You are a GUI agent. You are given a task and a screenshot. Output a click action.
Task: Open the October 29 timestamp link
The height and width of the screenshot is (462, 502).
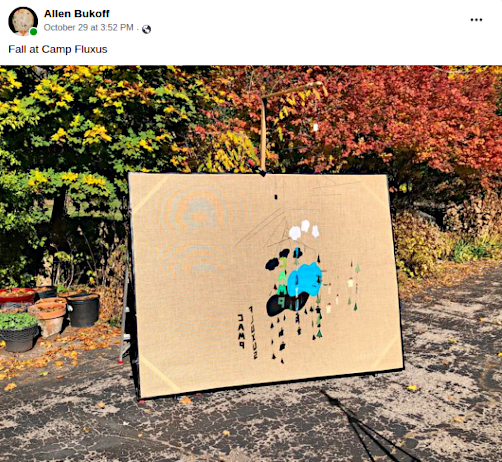[89, 28]
